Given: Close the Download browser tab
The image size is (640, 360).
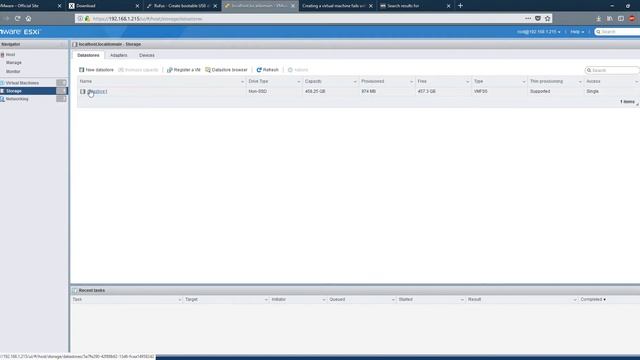Looking at the screenshot, I should pyautogui.click(x=137, y=6).
